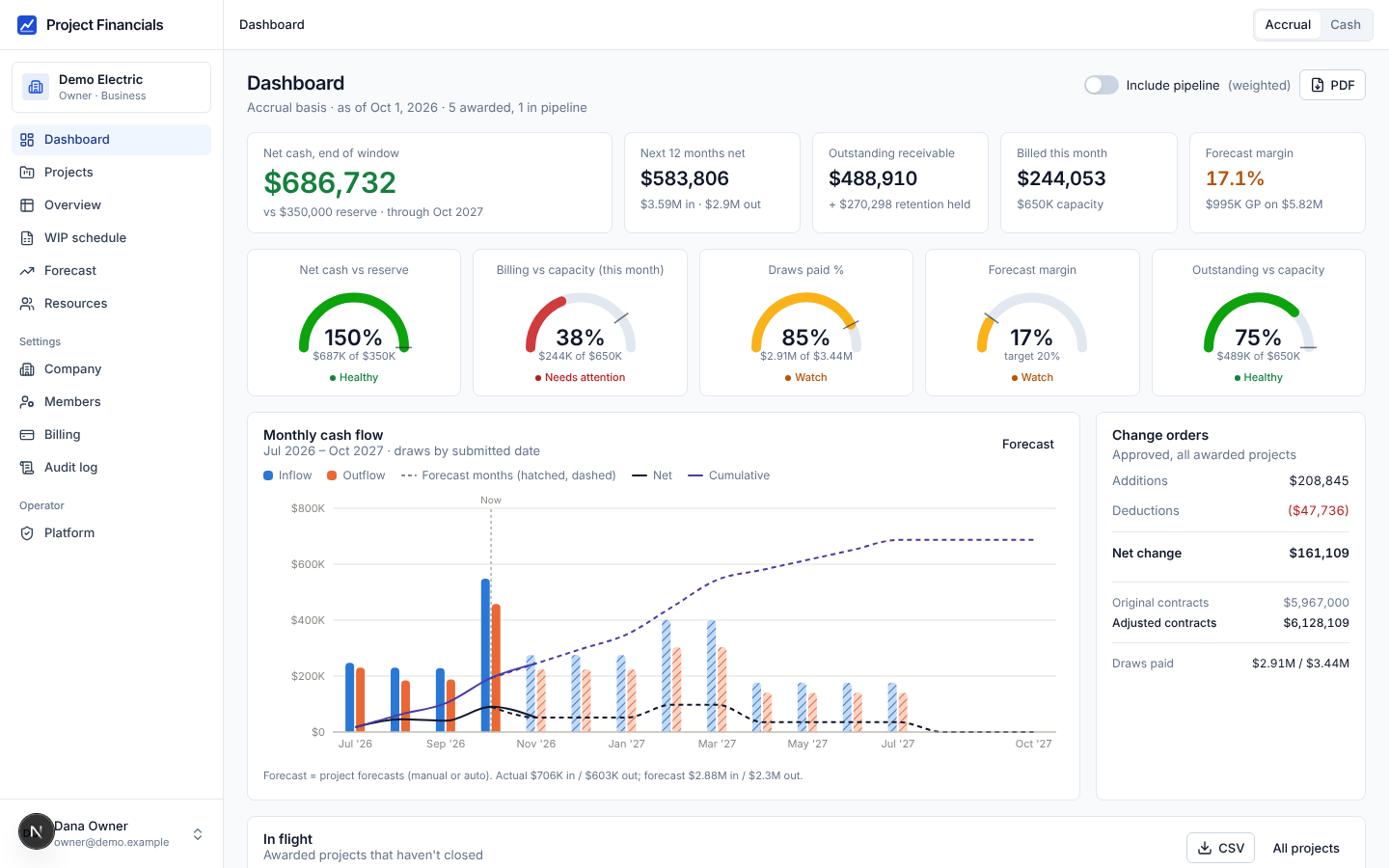Switch to Accrual basis
Screen dimensions: 1389x868
[x=1288, y=25]
